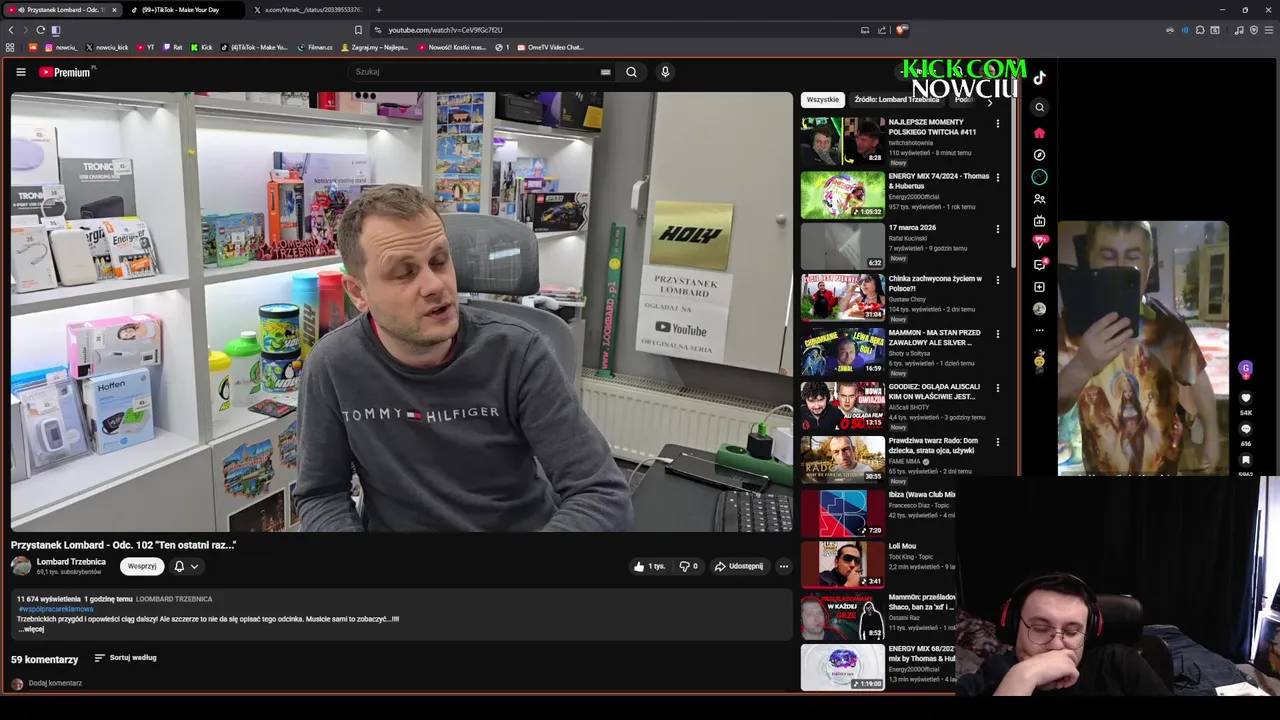1280x720 pixels.
Task: Click the Udostępnij share button
Action: [739, 566]
